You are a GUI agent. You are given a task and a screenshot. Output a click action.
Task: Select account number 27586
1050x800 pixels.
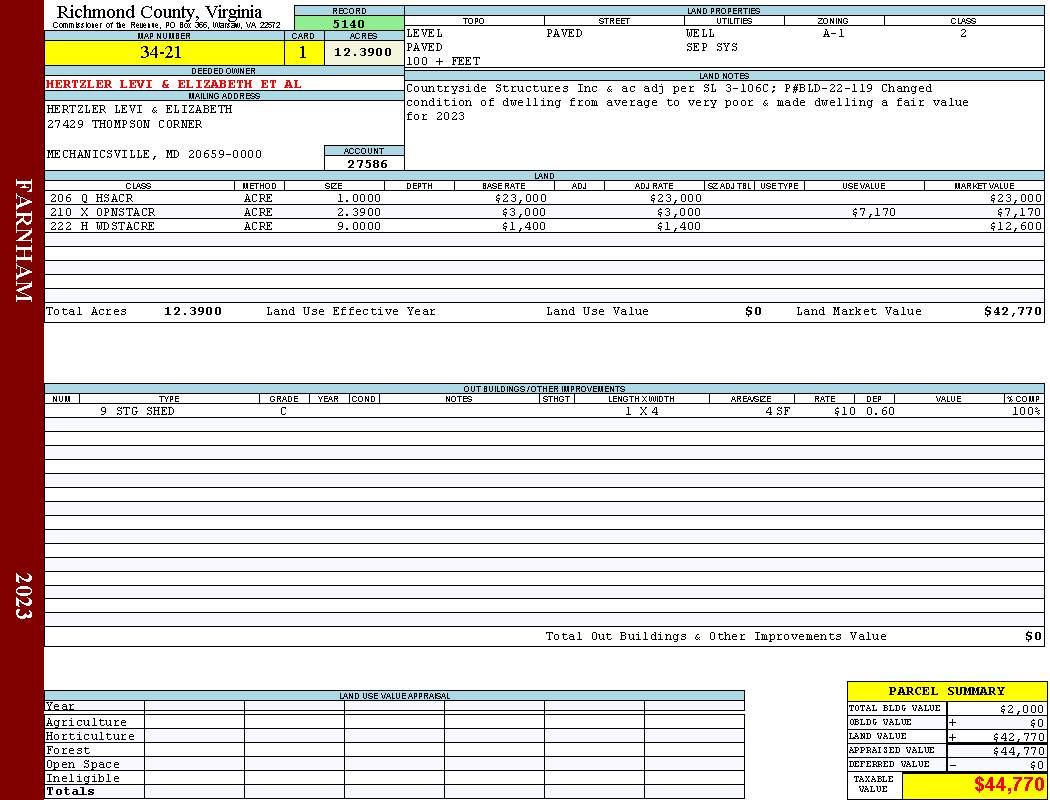click(367, 163)
